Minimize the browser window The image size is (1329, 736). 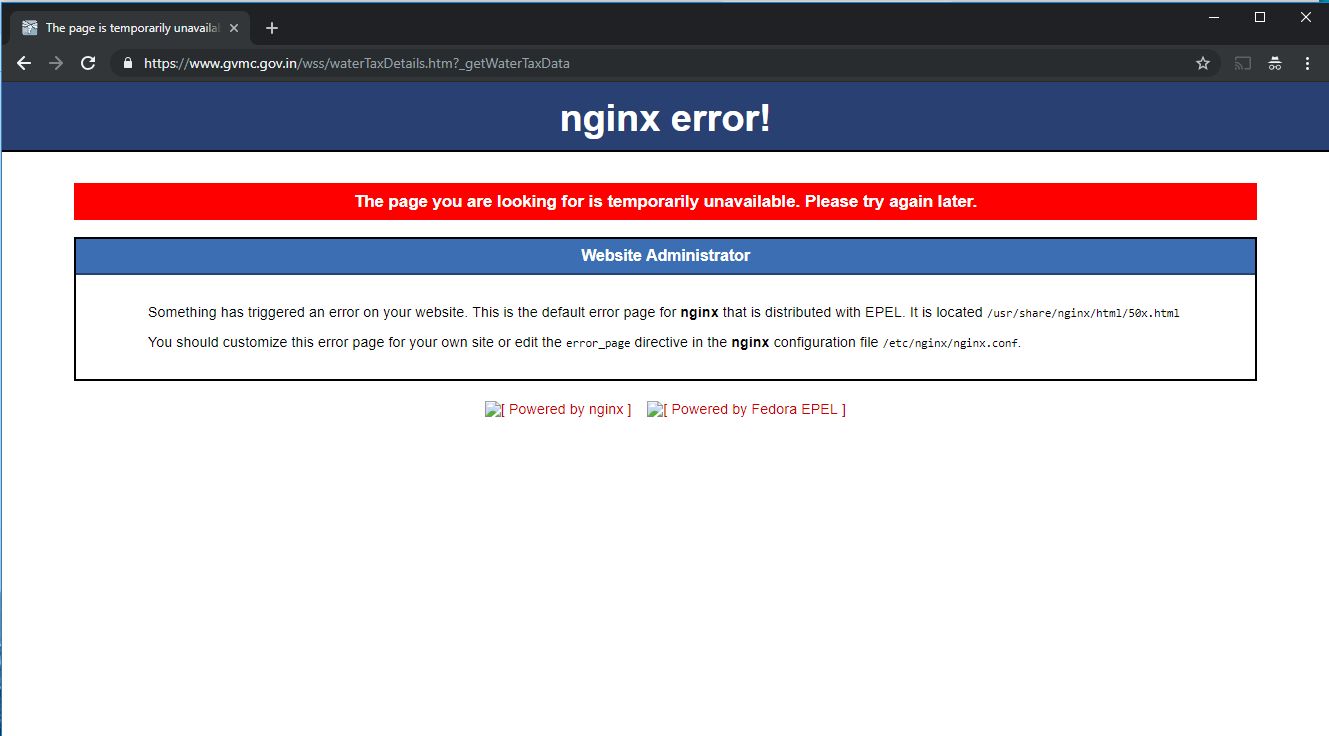1214,17
